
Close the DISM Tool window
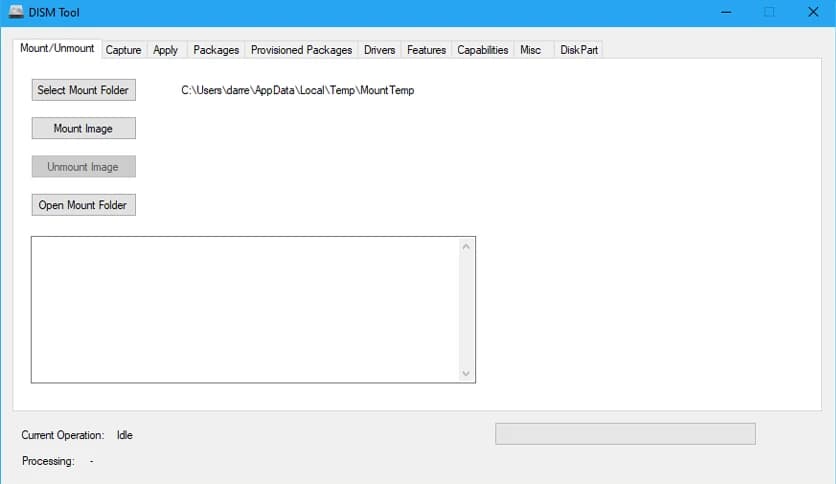click(813, 12)
